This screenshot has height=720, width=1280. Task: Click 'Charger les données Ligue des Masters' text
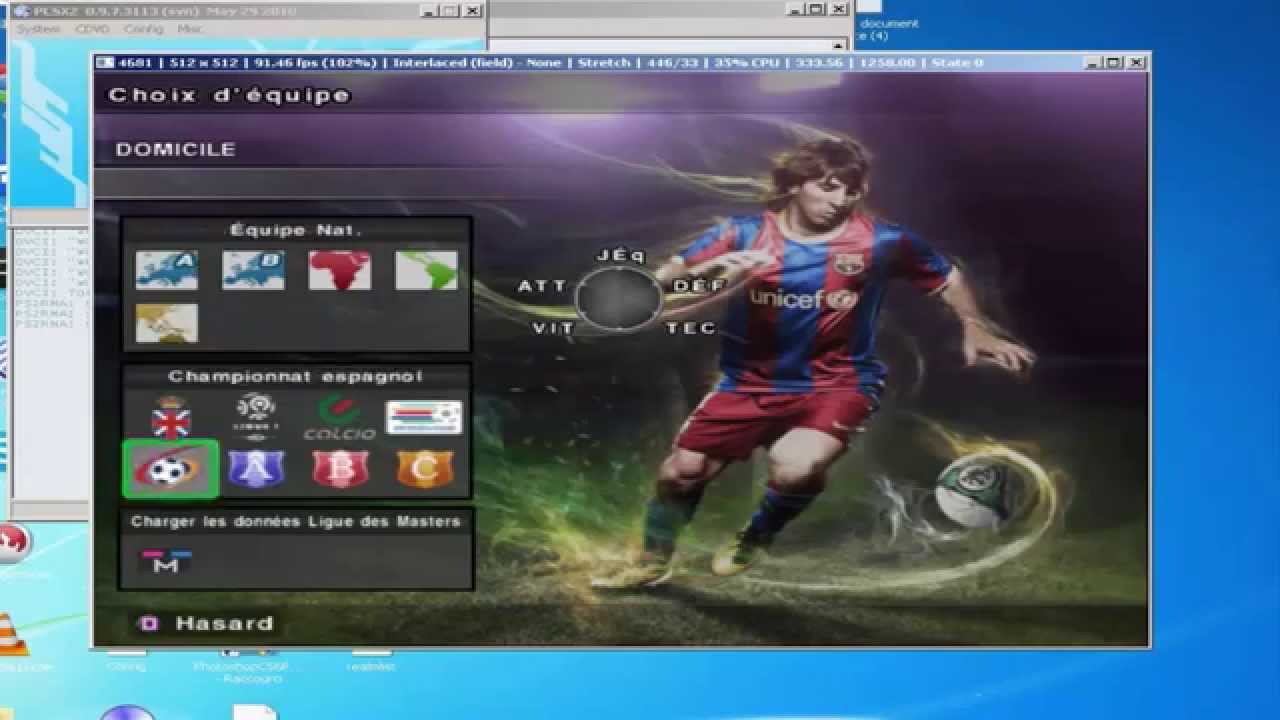[296, 521]
